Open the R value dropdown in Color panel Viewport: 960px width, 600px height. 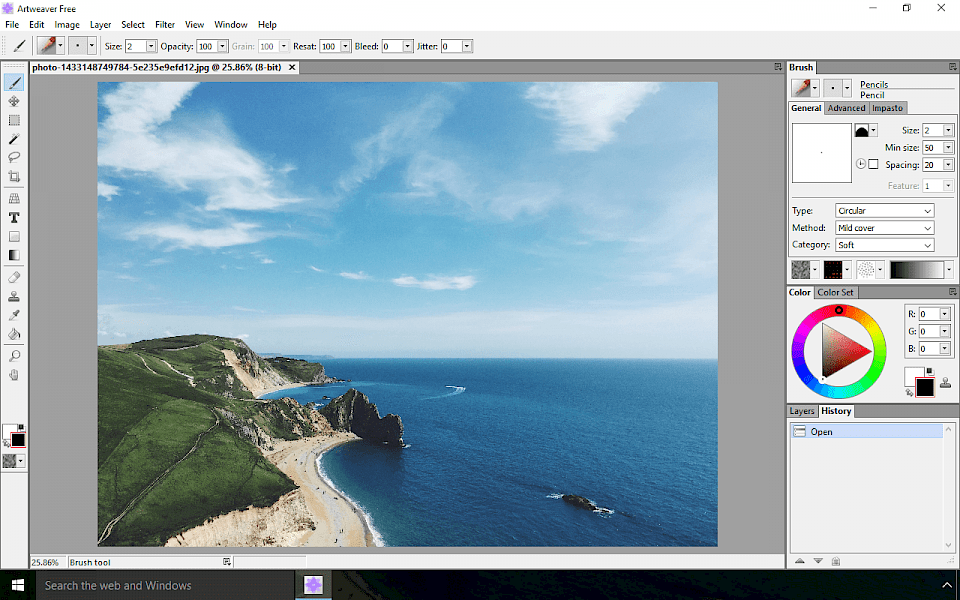coord(945,314)
